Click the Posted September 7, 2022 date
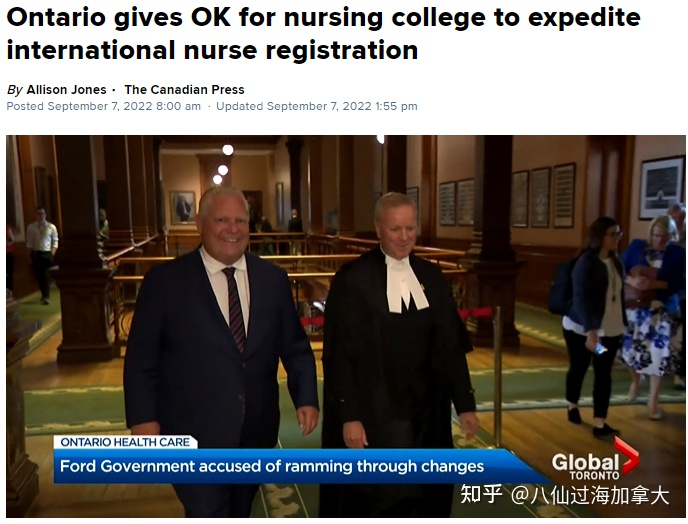The width and height of the screenshot is (688, 524). [104, 106]
